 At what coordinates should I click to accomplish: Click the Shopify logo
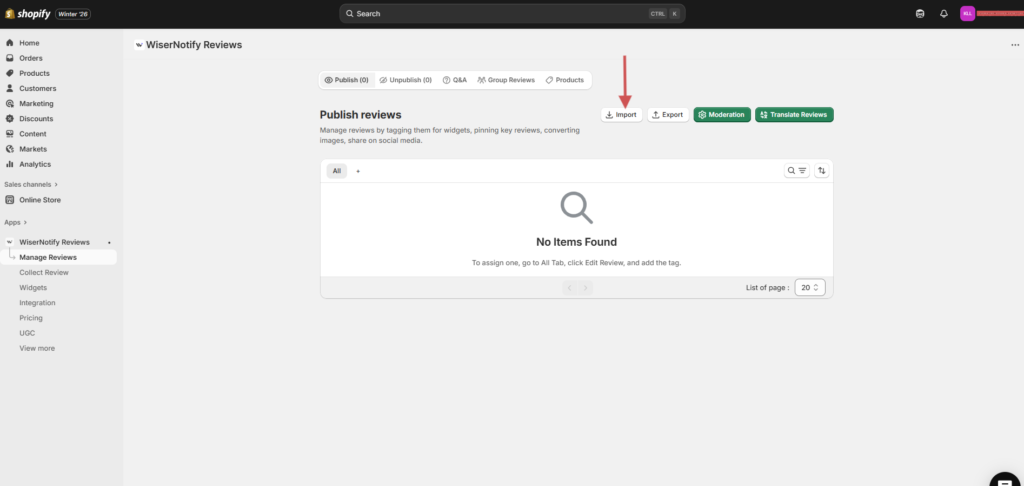click(29, 13)
